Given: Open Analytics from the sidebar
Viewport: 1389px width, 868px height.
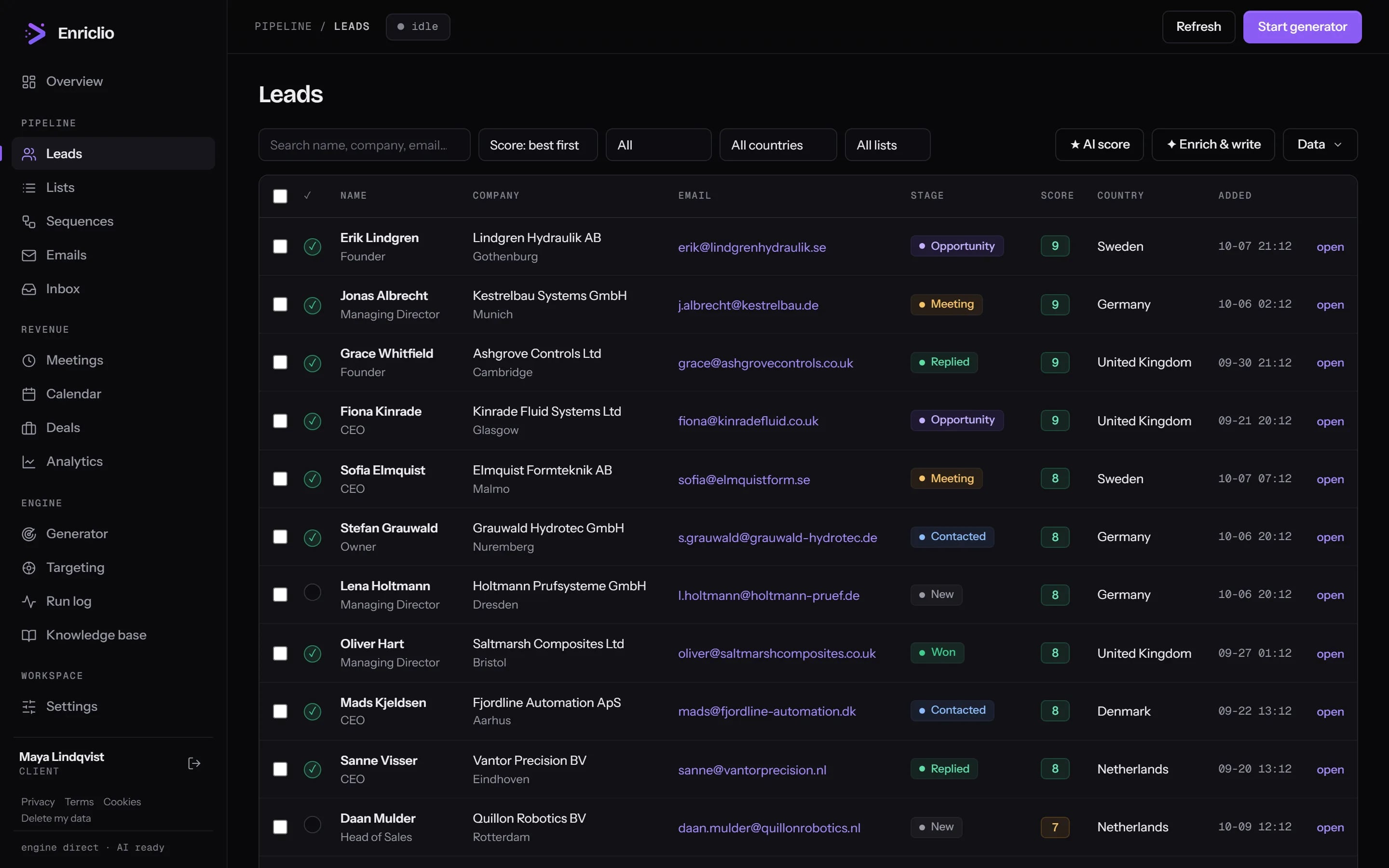Looking at the screenshot, I should click(113, 462).
